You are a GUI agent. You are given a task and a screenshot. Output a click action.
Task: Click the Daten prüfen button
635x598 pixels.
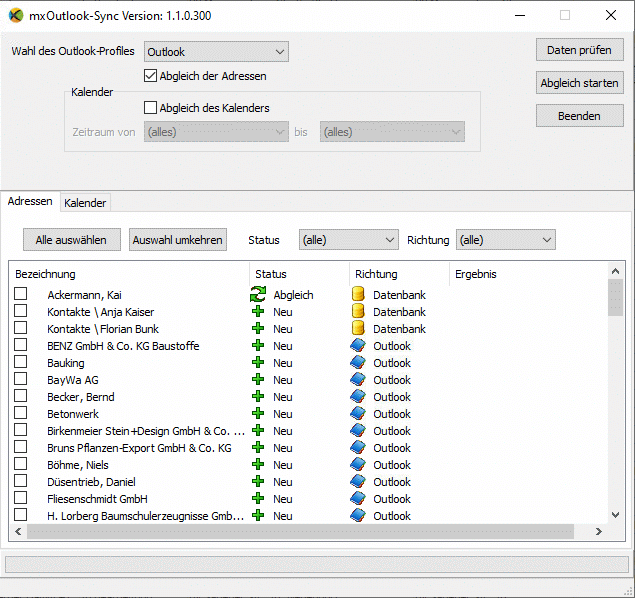[x=580, y=50]
